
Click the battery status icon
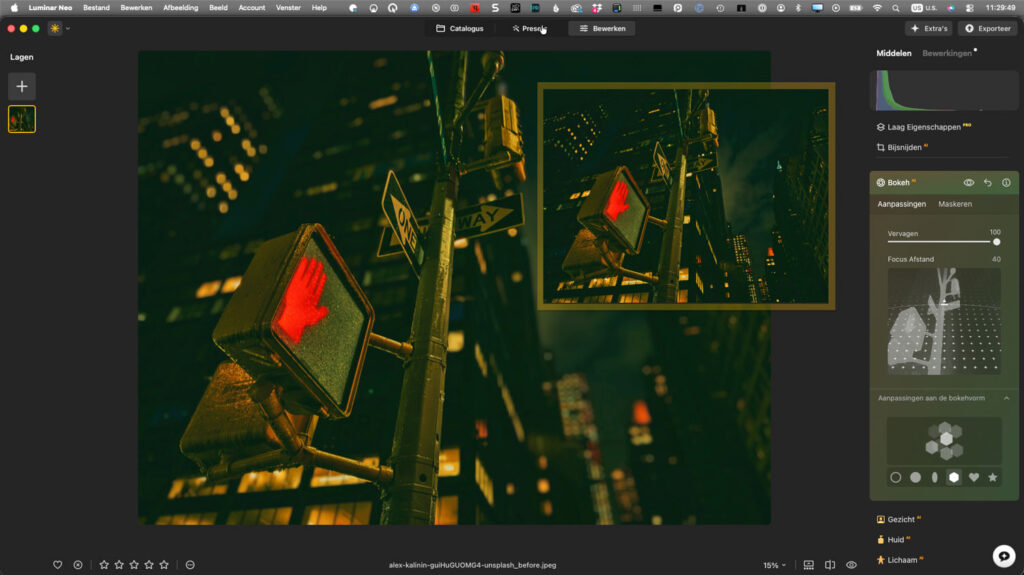click(x=856, y=8)
